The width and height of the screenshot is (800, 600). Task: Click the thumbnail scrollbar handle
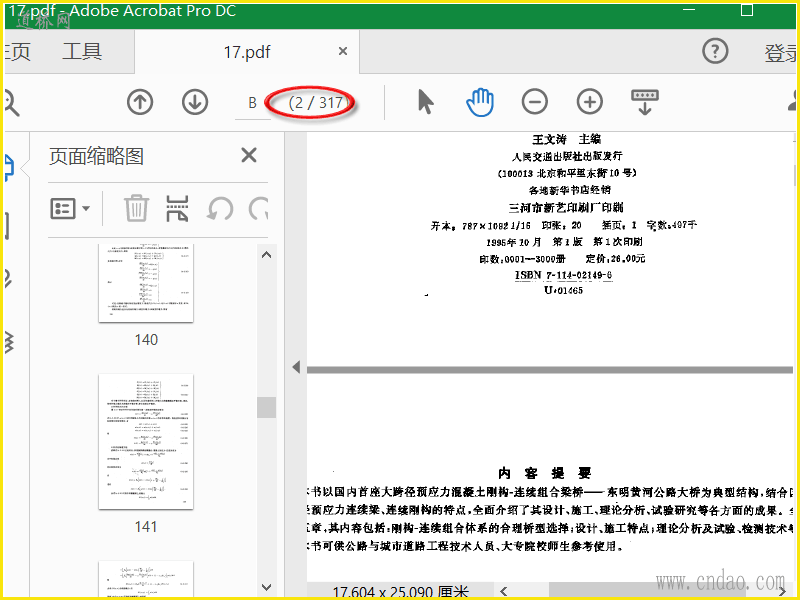[x=266, y=407]
